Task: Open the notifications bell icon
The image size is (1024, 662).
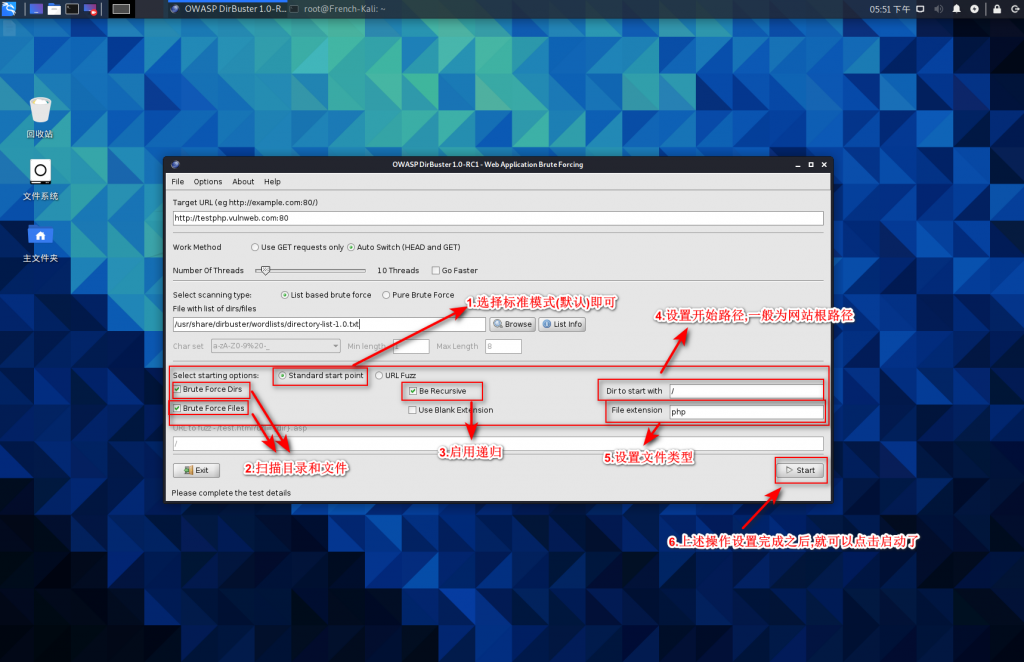Action: [x=957, y=9]
